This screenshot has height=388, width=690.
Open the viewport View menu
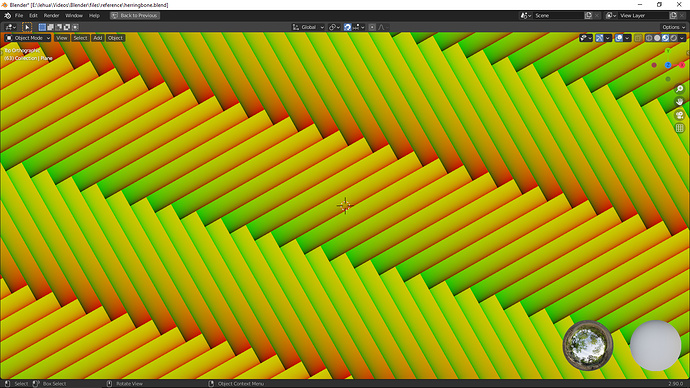pyautogui.click(x=62, y=38)
